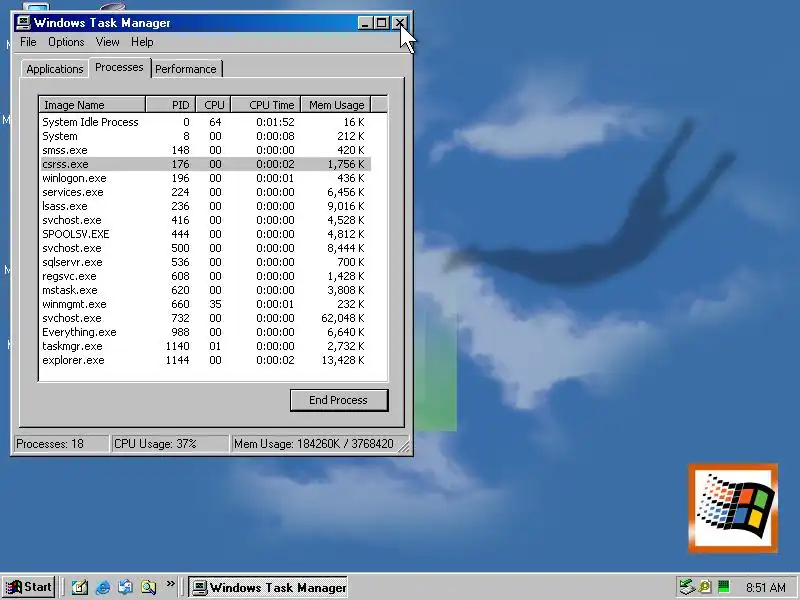The width and height of the screenshot is (800, 600).
Task: Launch Outlook Express from quick launch
Action: [126, 587]
